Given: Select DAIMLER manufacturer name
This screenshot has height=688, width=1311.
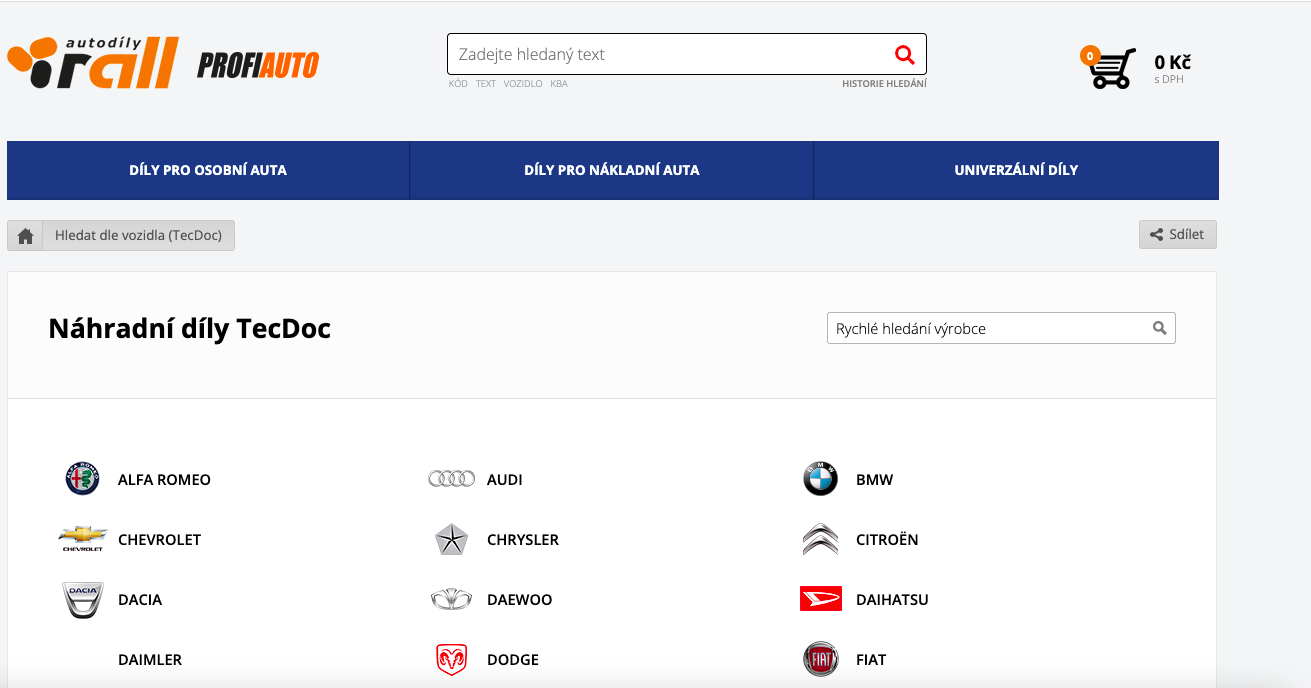Looking at the screenshot, I should point(150,660).
